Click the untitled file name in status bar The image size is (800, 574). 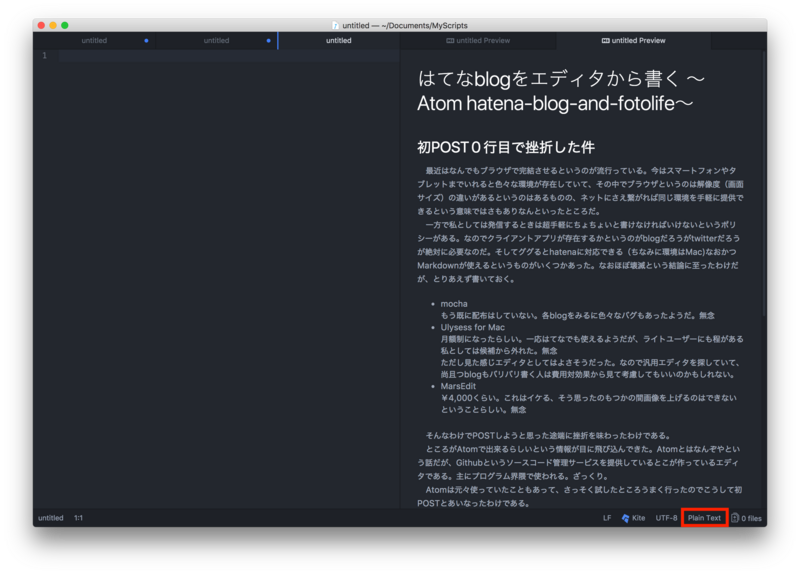tap(51, 518)
